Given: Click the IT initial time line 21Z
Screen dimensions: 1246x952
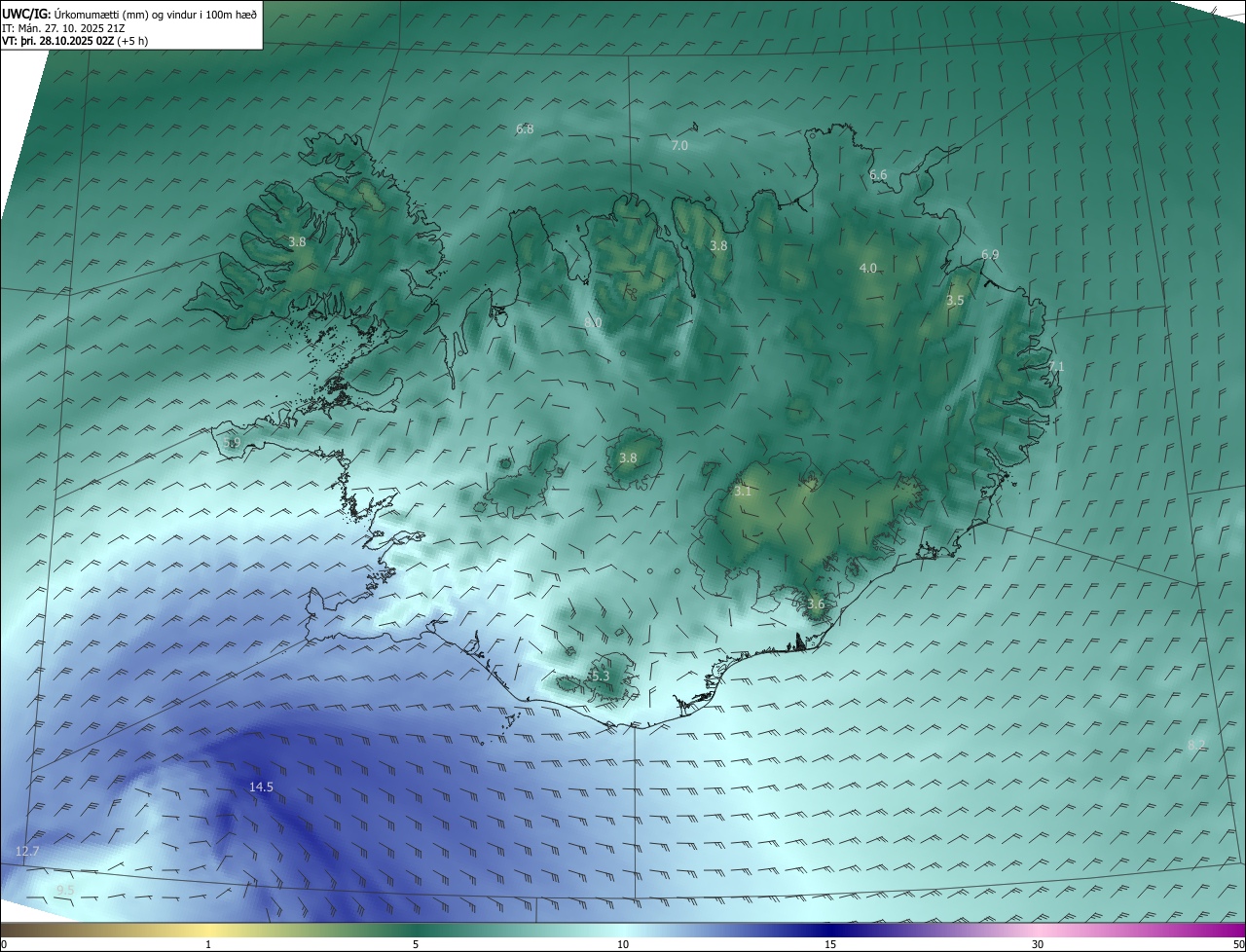Looking at the screenshot, I should click(61, 28).
